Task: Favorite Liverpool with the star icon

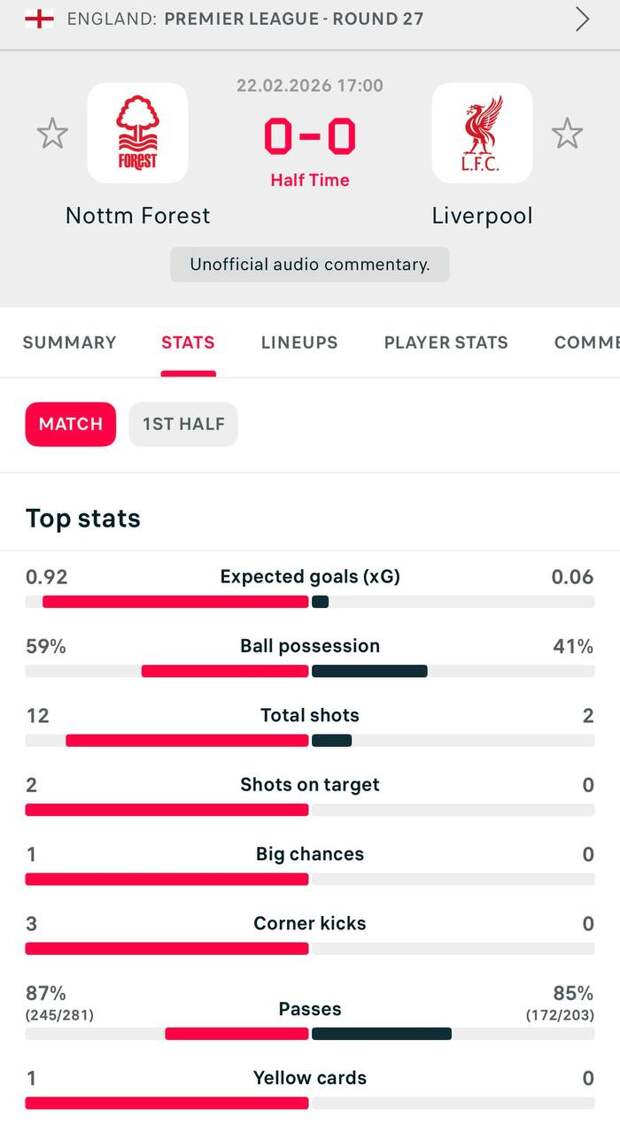Action: [x=567, y=133]
